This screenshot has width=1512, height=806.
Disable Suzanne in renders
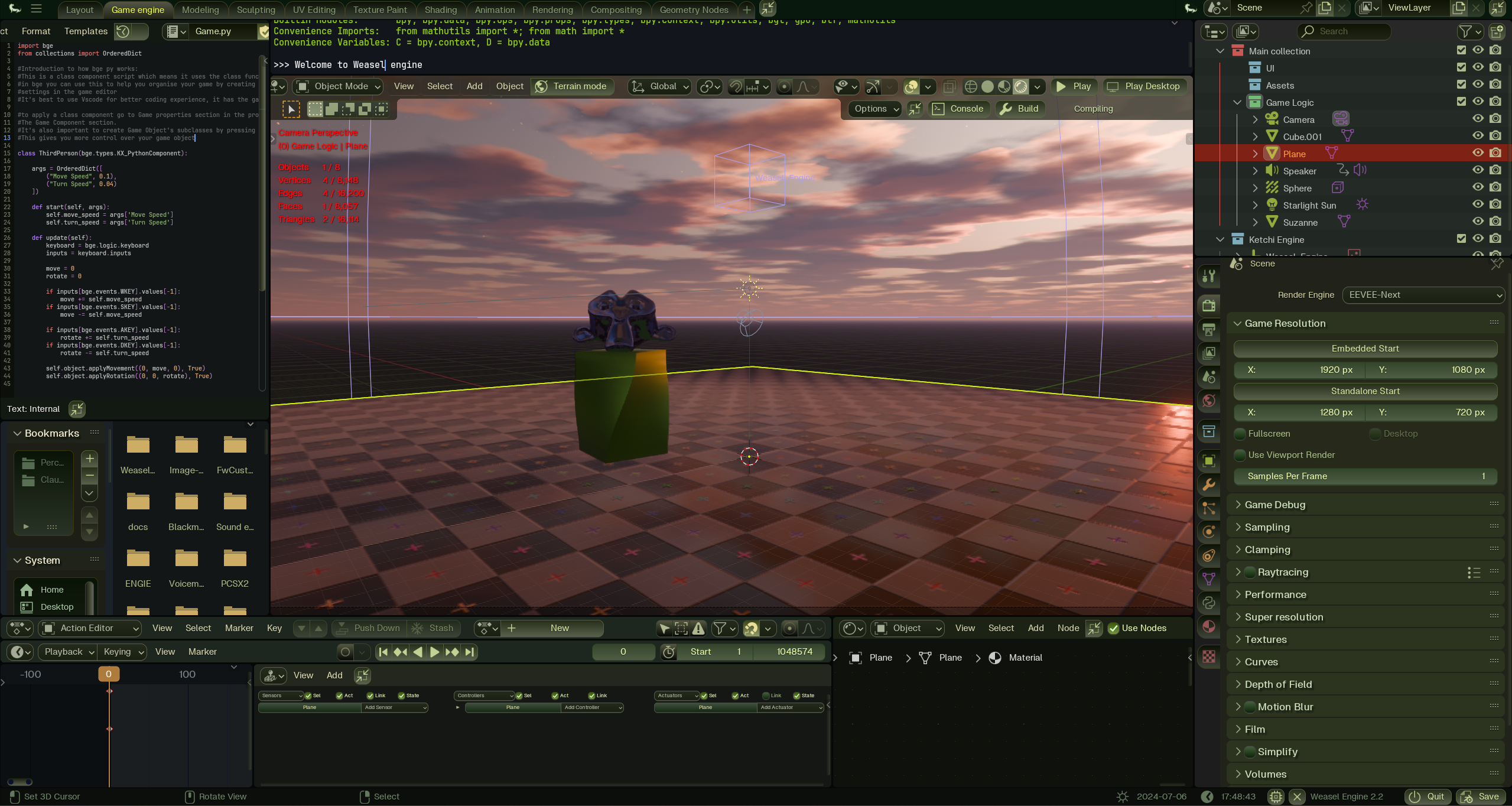click(1495, 221)
